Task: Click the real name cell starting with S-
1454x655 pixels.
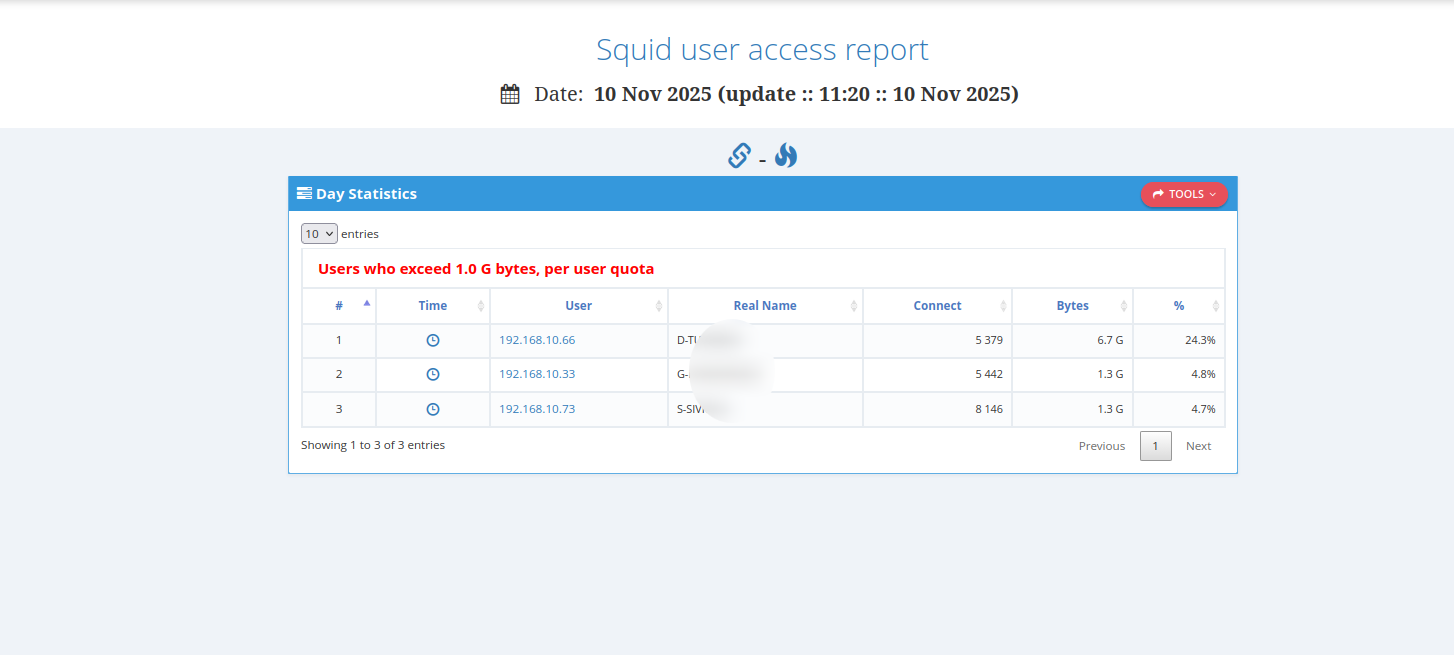Action: pos(765,409)
